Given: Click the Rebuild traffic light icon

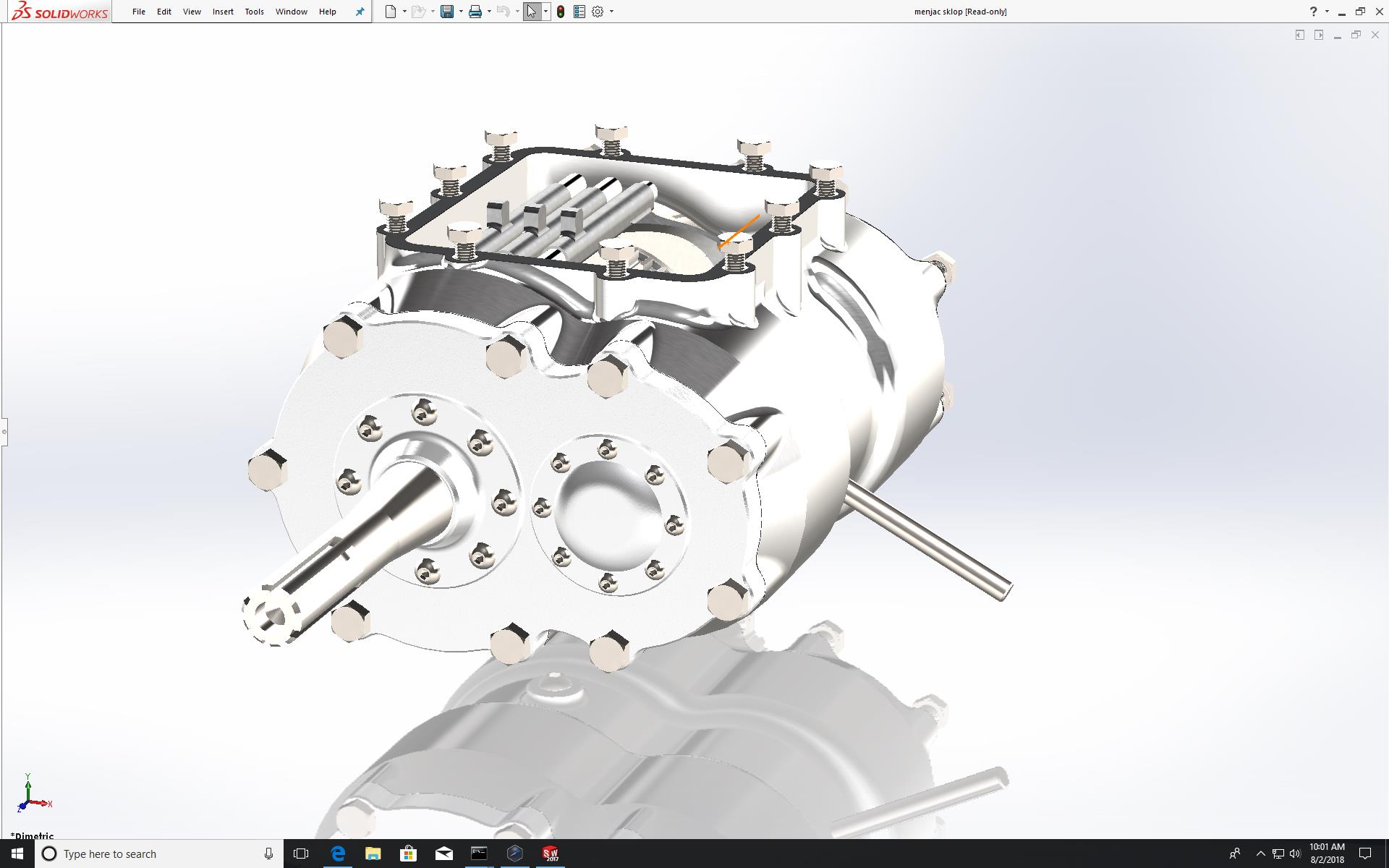Looking at the screenshot, I should point(561,12).
